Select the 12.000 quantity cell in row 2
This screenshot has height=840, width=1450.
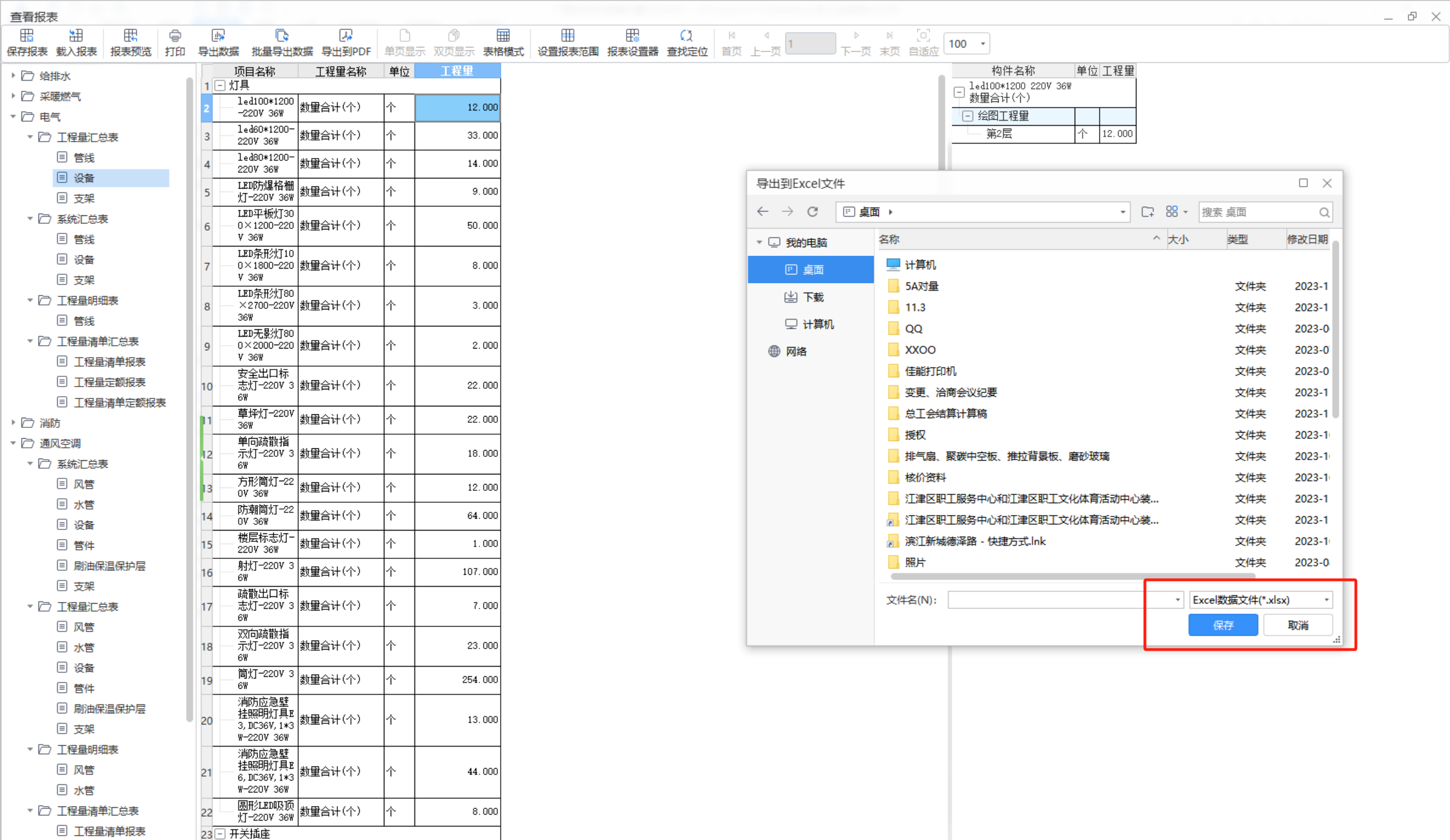(458, 108)
